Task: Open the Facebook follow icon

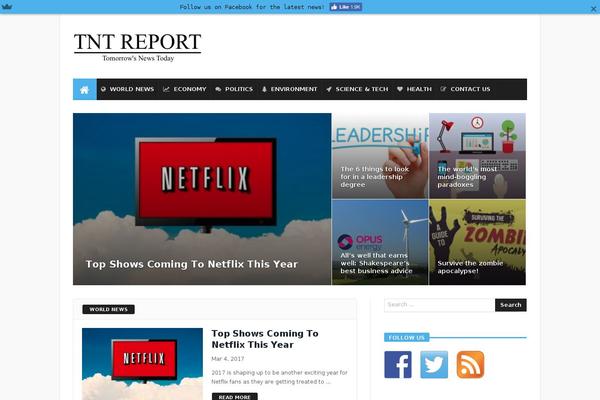Action: tap(398, 364)
